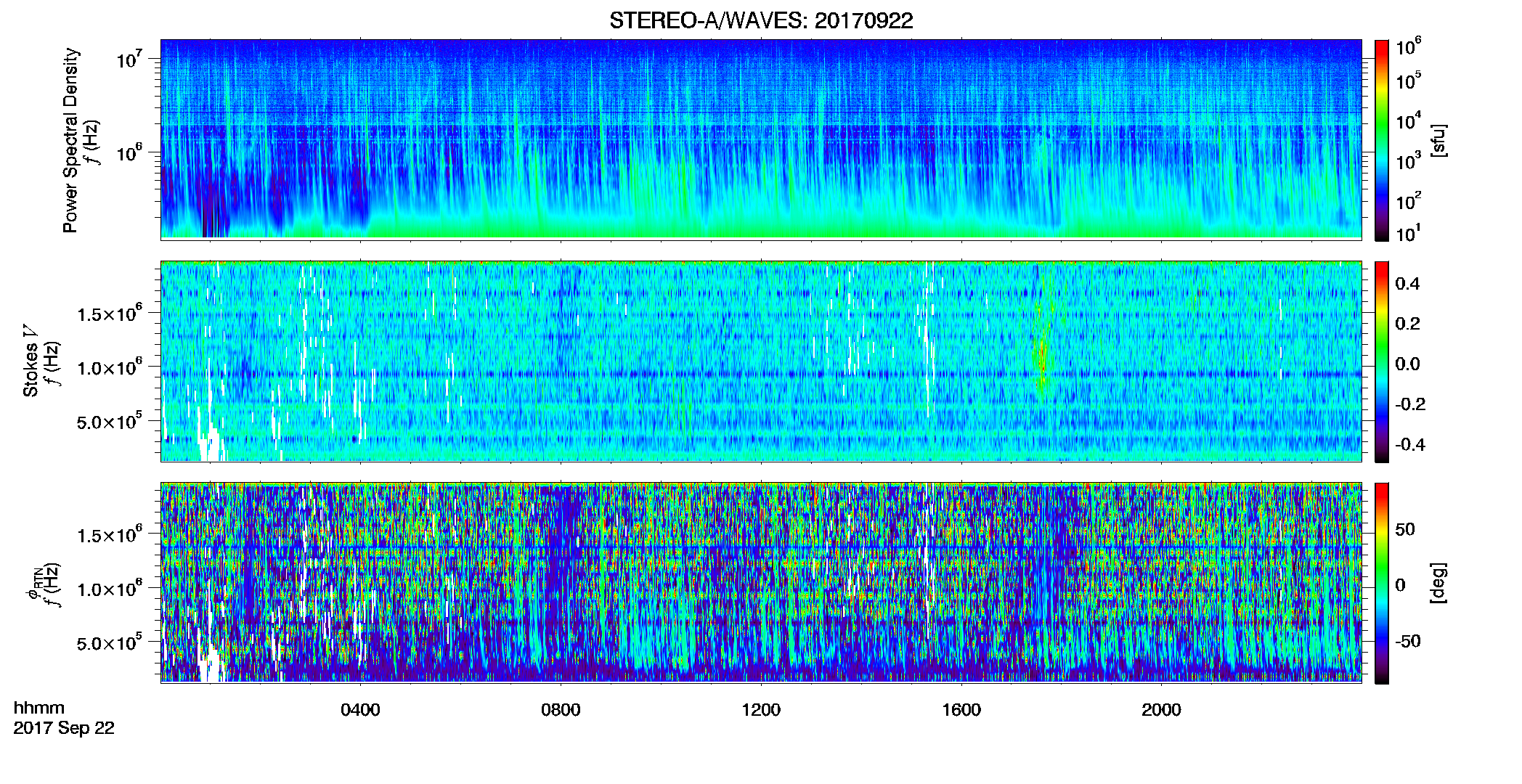The width and height of the screenshot is (1522, 784).
Task: Click the -0.4 value on Stokes colorbar
Action: coord(1410,445)
